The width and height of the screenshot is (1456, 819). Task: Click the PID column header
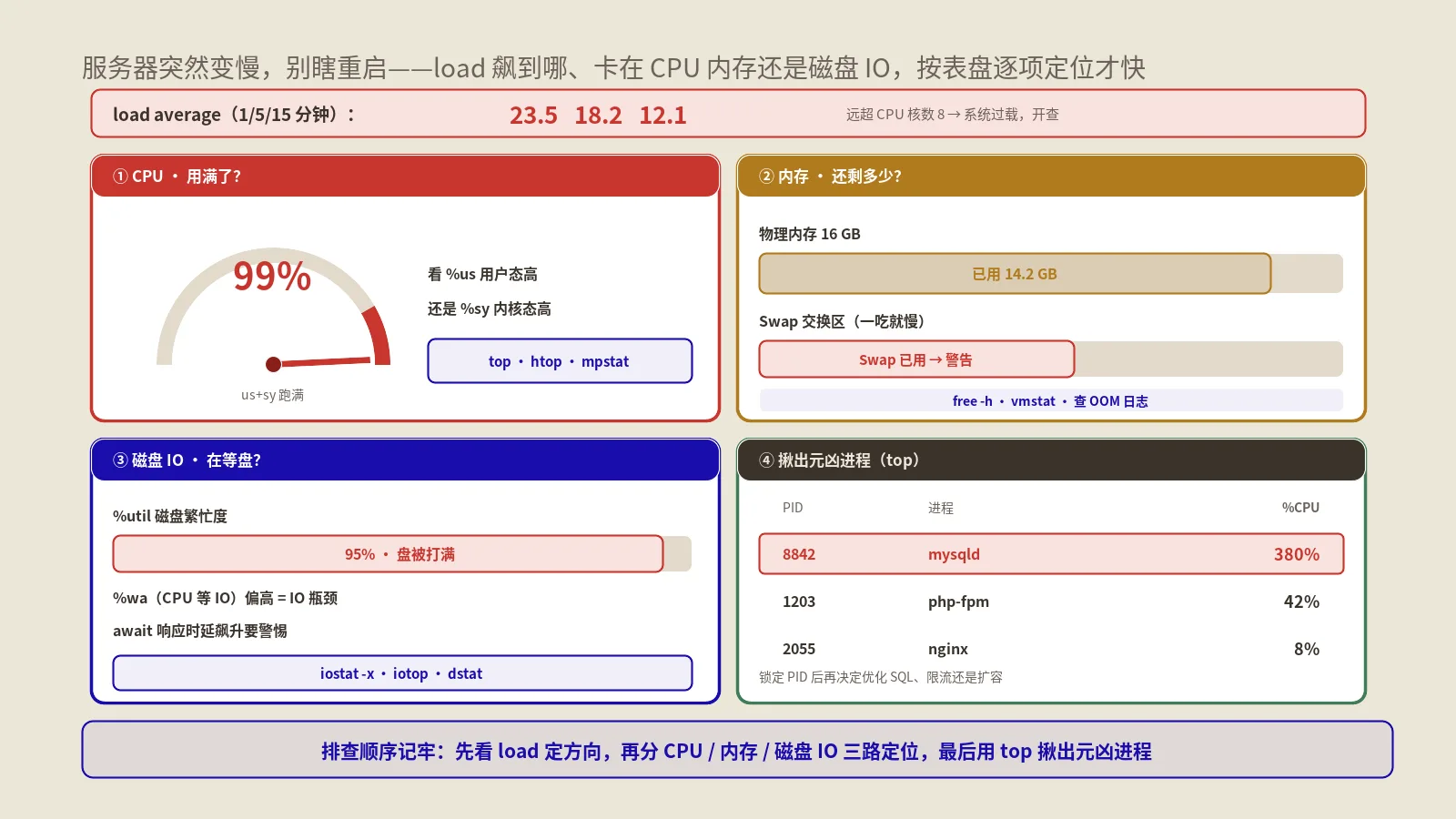pos(793,508)
